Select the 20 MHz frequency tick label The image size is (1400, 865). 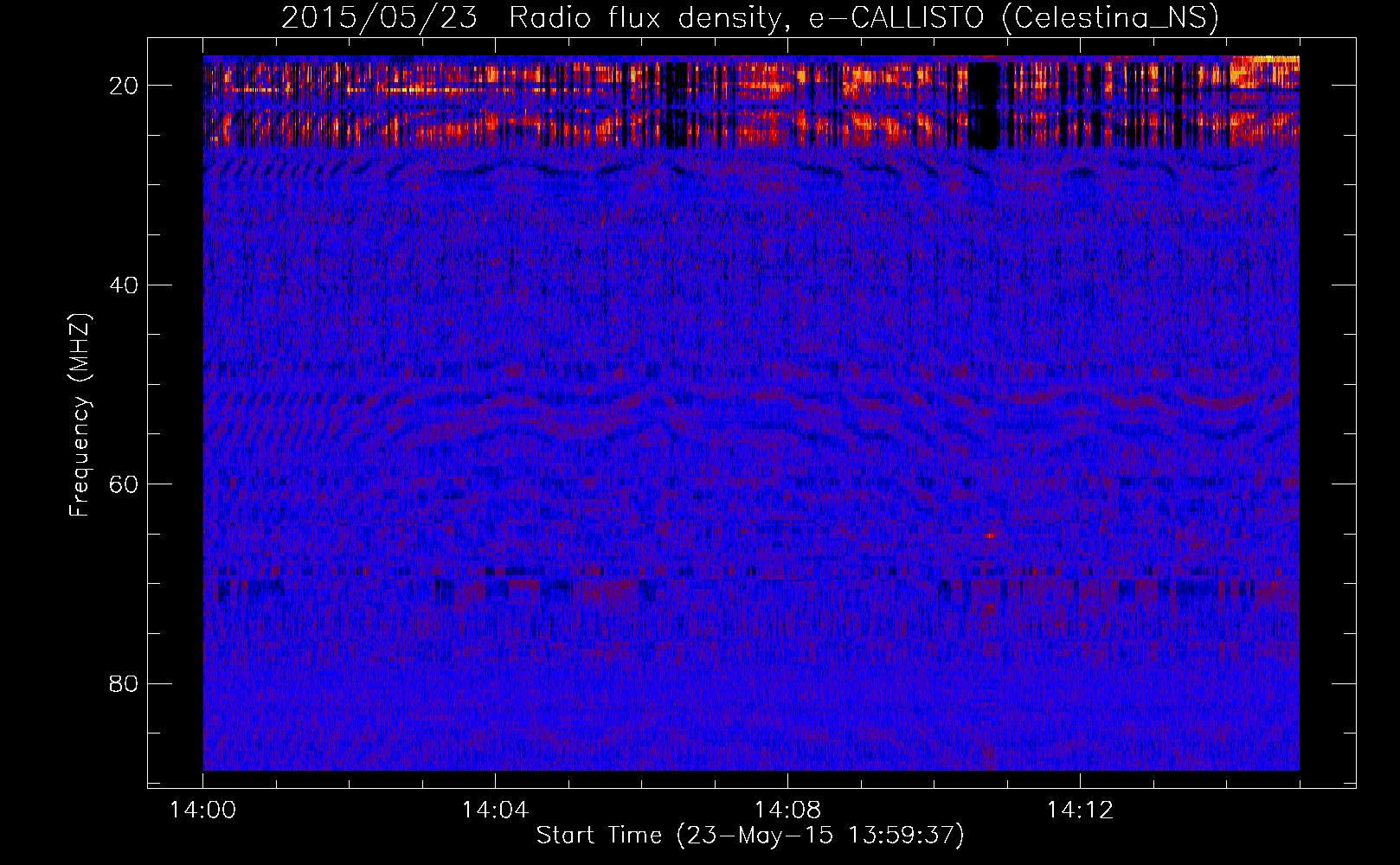pyautogui.click(x=125, y=86)
